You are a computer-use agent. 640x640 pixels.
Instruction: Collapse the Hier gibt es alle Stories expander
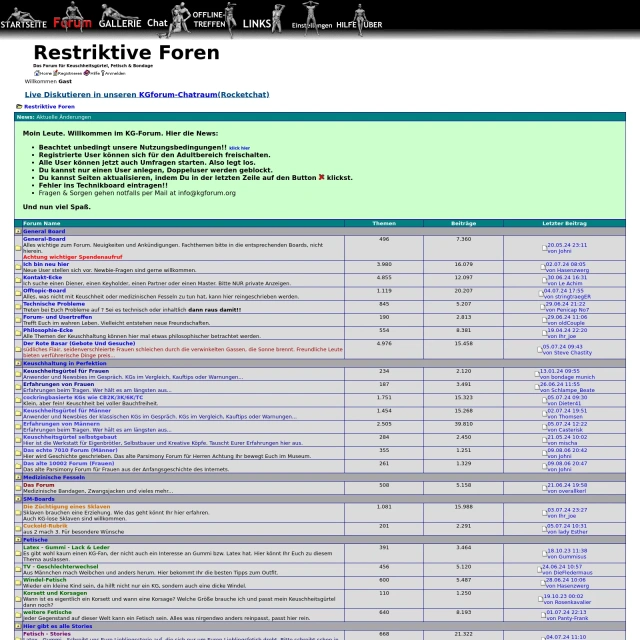[x=18, y=626]
